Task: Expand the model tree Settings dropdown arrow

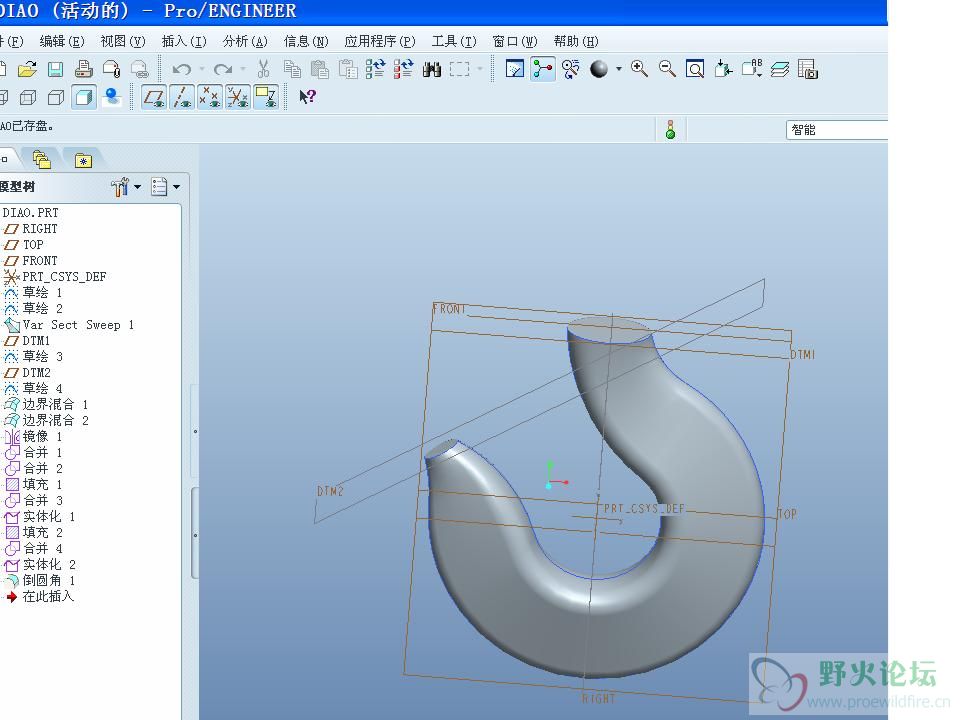Action: (137, 187)
